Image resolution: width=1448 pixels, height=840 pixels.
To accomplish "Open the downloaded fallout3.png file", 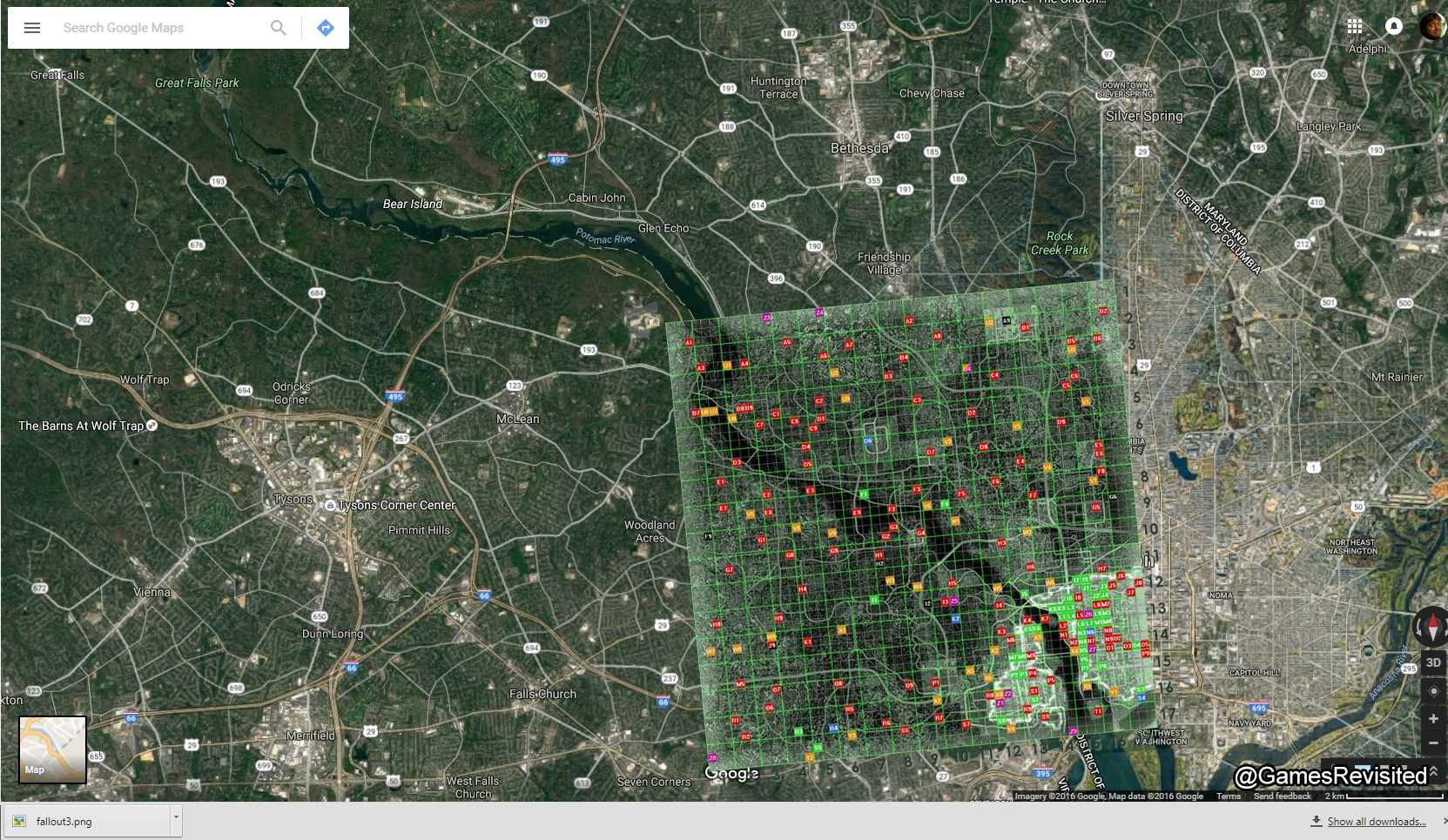I will tap(87, 821).
